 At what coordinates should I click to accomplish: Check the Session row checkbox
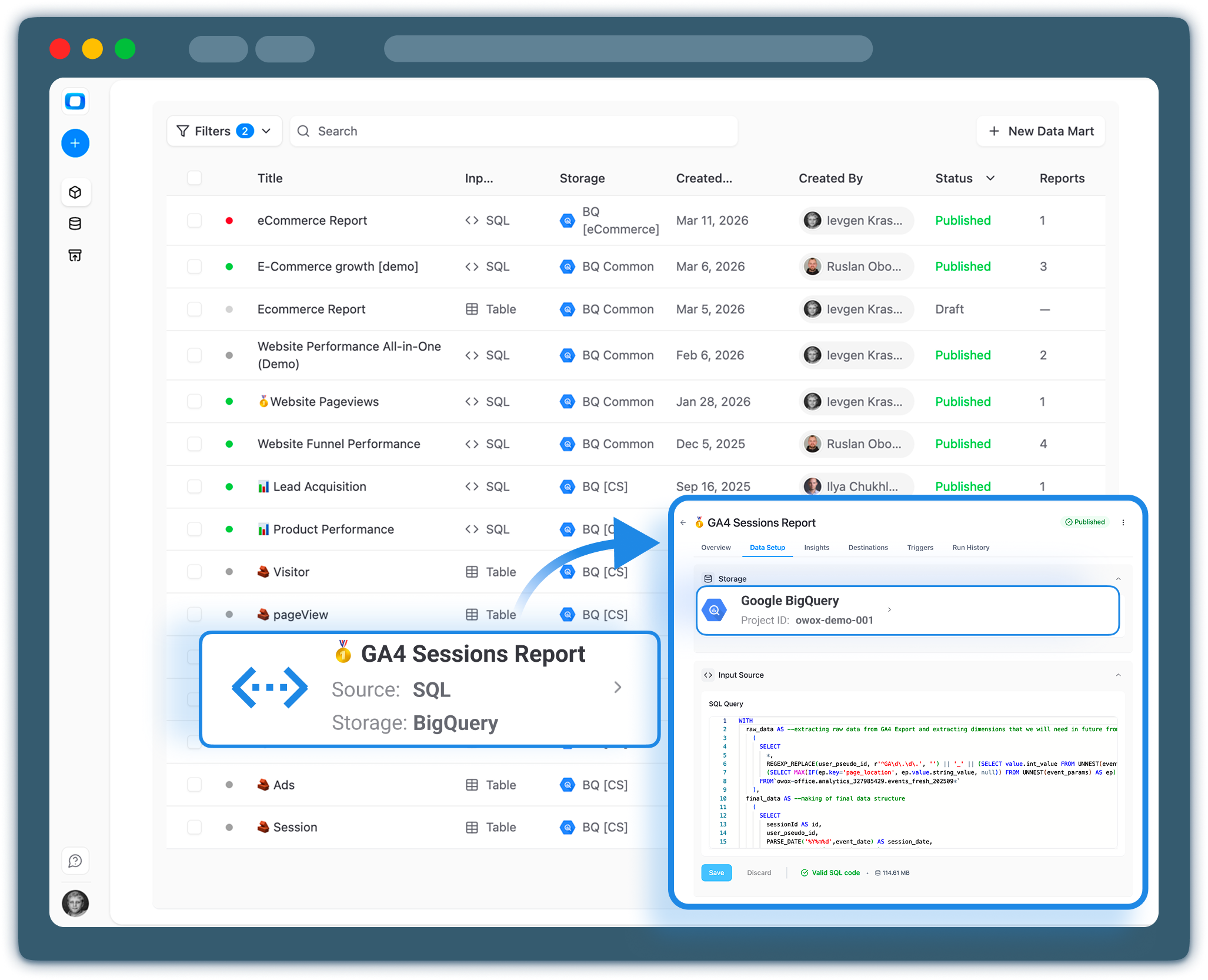tap(194, 827)
